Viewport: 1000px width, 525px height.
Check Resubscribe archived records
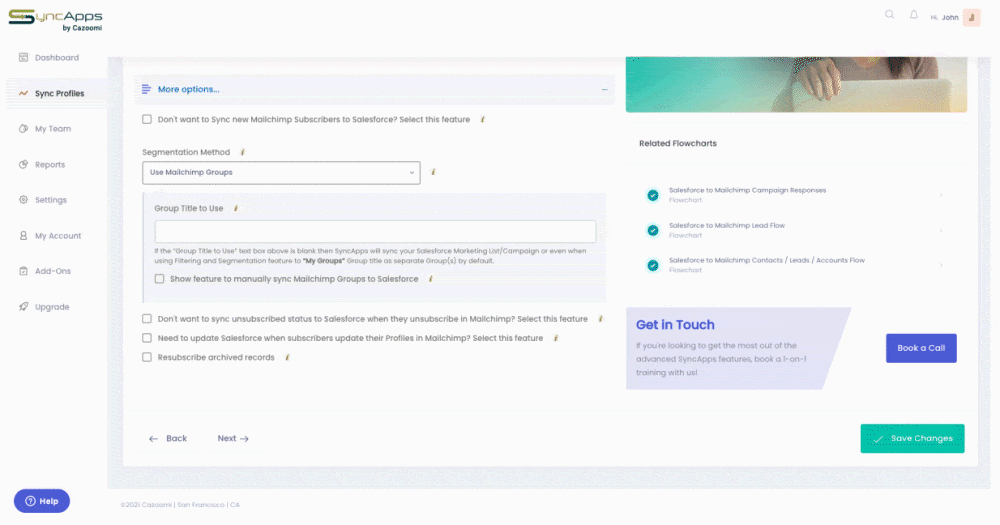point(147,357)
